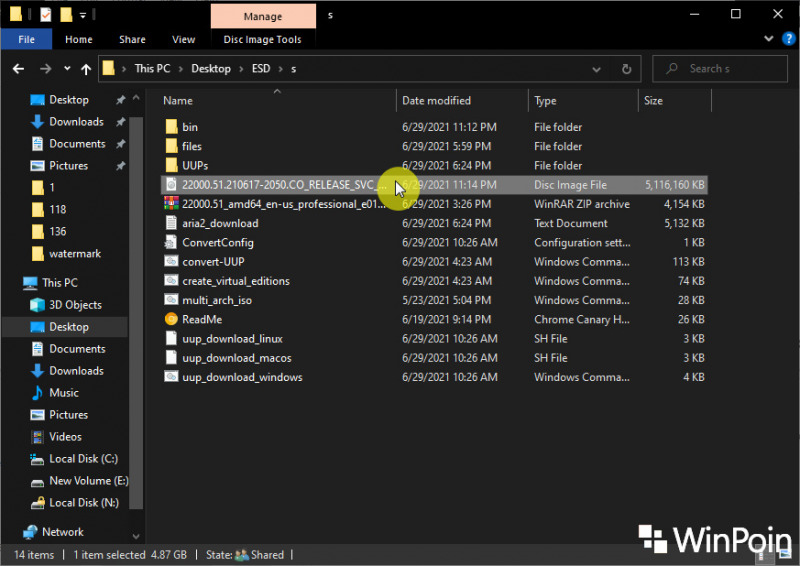Click the Properties quick access icon
This screenshot has height=566, width=800.
45,14
